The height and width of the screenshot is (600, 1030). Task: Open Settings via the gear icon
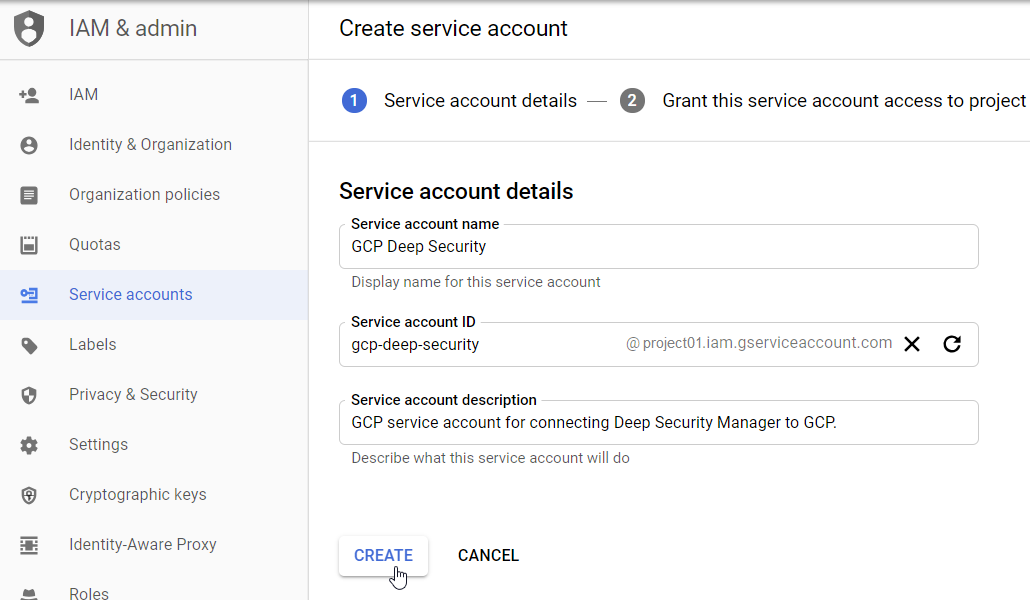click(x=29, y=444)
